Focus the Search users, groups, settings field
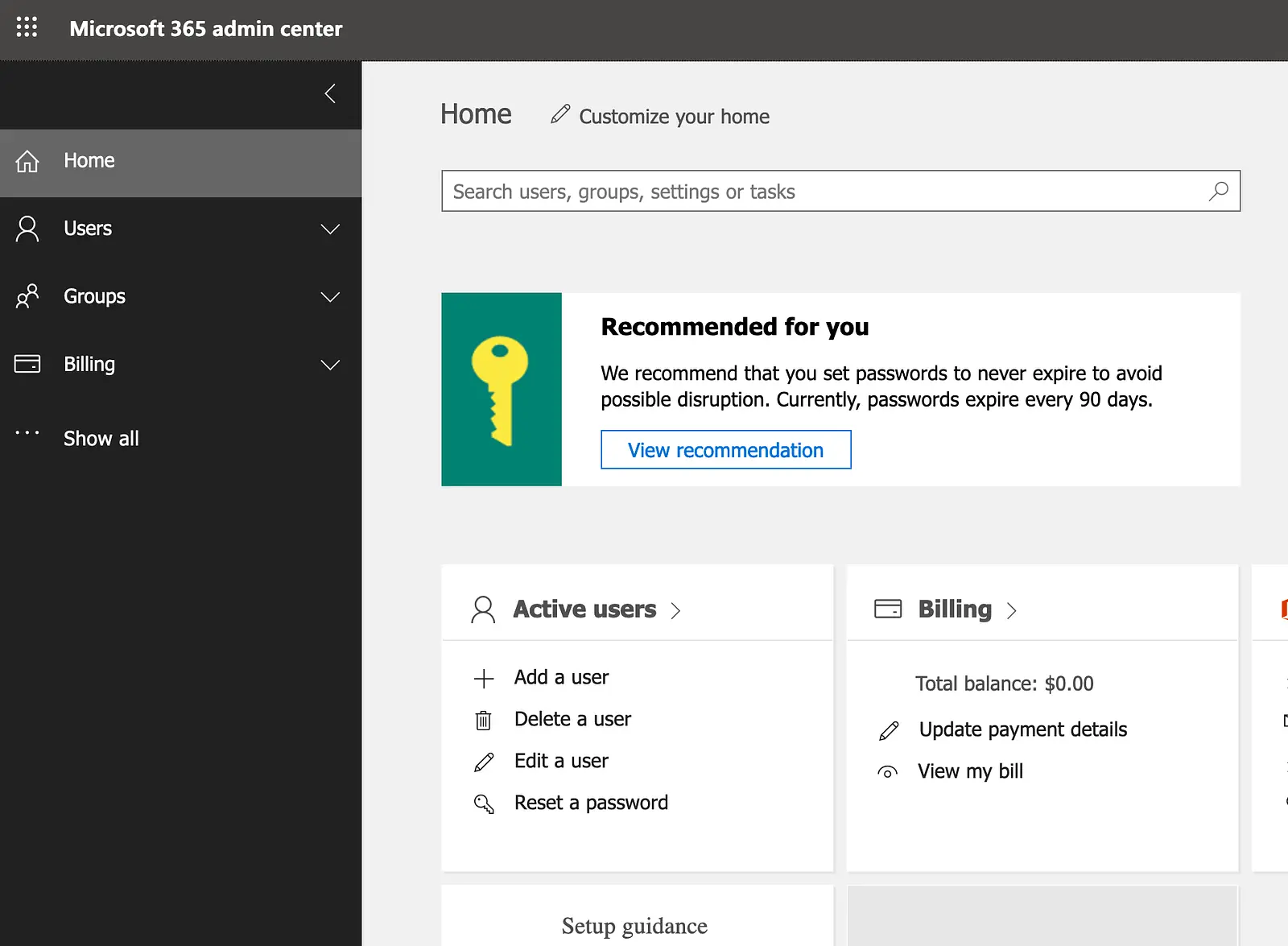Screen dimensions: 1288x946 pyautogui.click(x=840, y=192)
